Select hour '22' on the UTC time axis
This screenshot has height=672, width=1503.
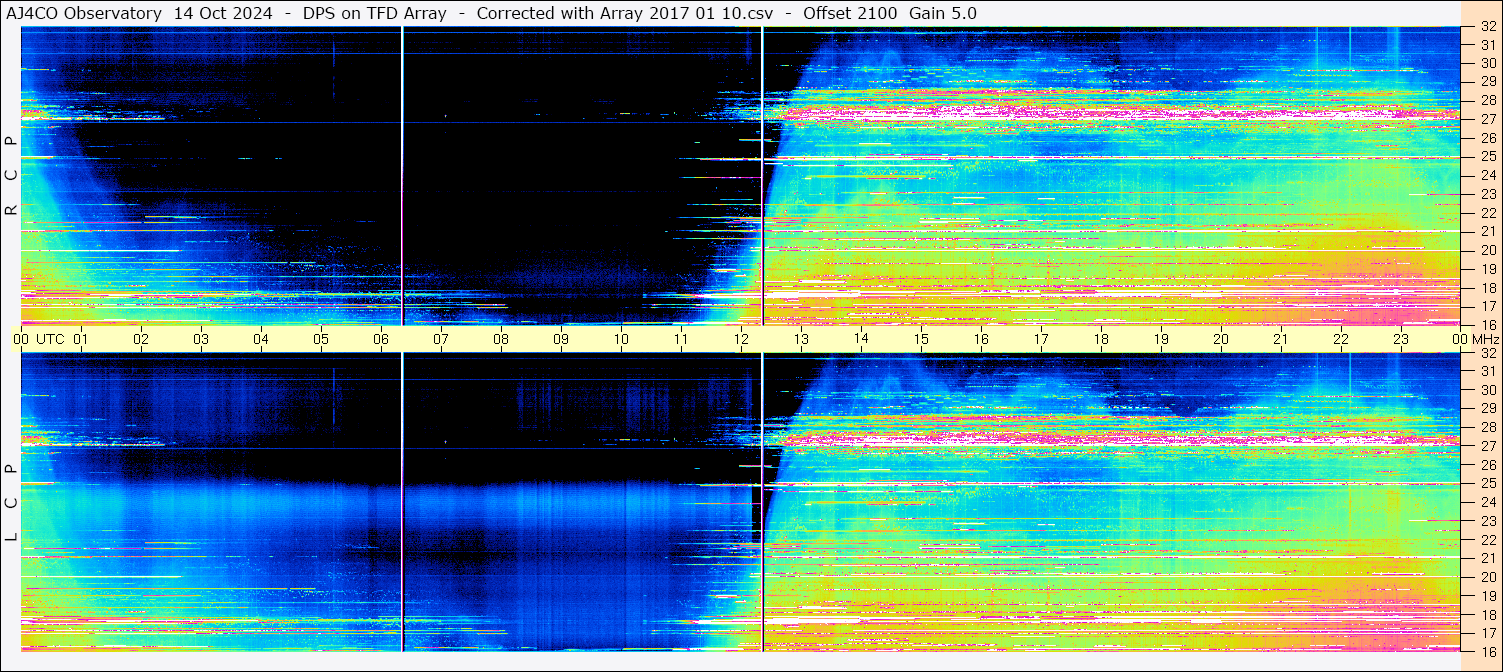(1341, 339)
